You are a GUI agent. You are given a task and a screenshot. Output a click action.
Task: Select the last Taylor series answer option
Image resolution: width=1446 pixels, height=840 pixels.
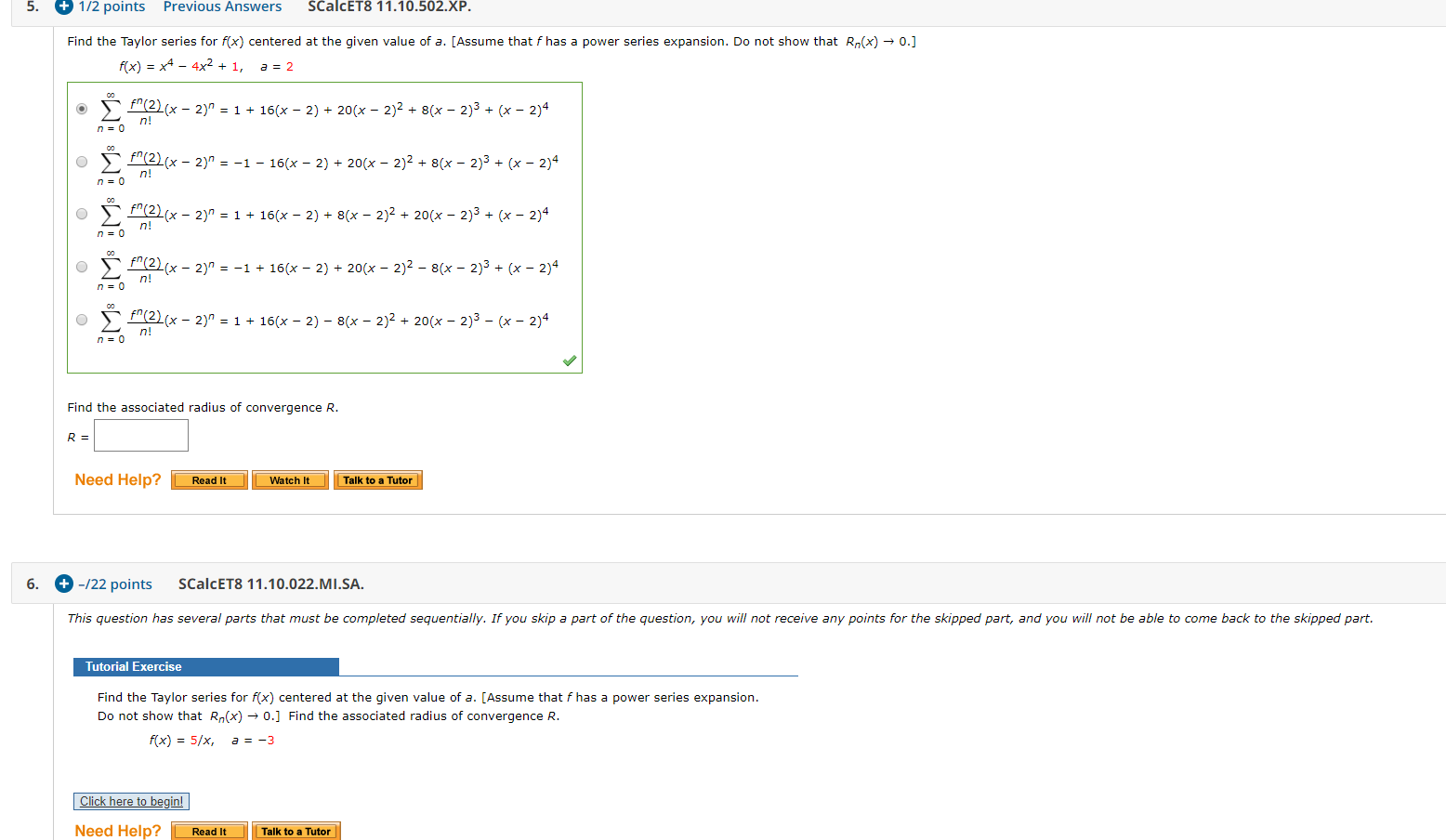[81, 319]
